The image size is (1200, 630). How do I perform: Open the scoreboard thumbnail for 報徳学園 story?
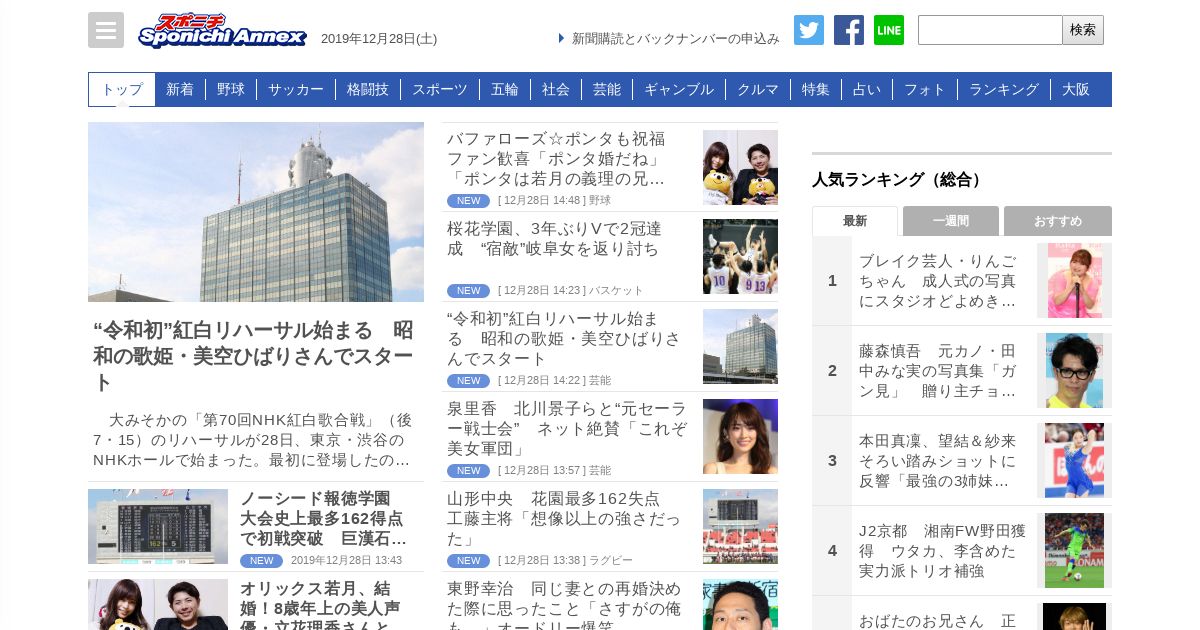click(x=158, y=526)
